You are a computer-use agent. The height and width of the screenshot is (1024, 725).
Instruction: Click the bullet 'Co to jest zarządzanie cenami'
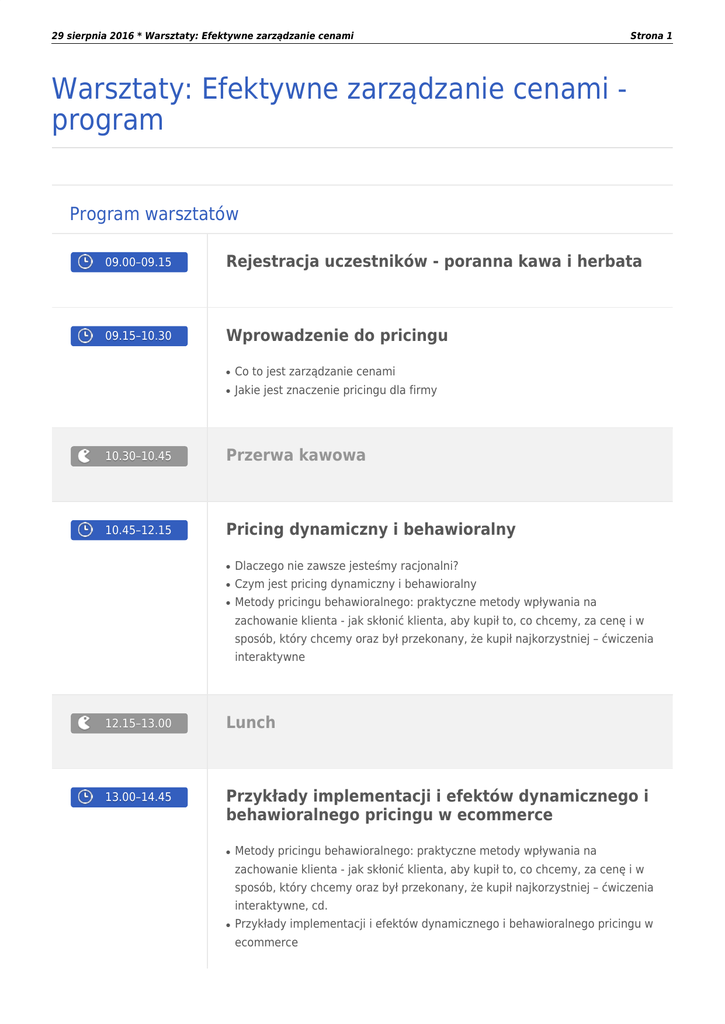314,371
